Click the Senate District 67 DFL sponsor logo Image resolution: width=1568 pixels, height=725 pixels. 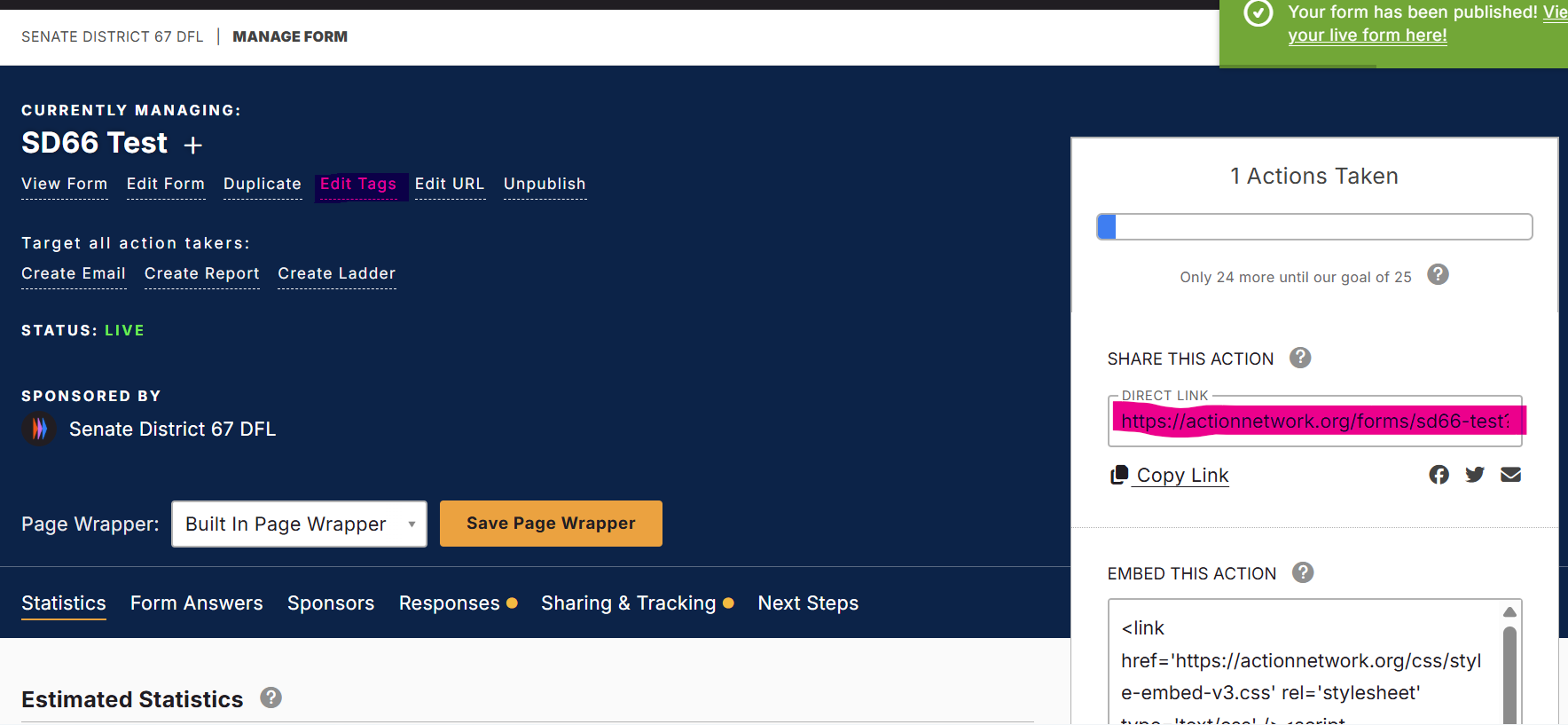click(x=39, y=429)
